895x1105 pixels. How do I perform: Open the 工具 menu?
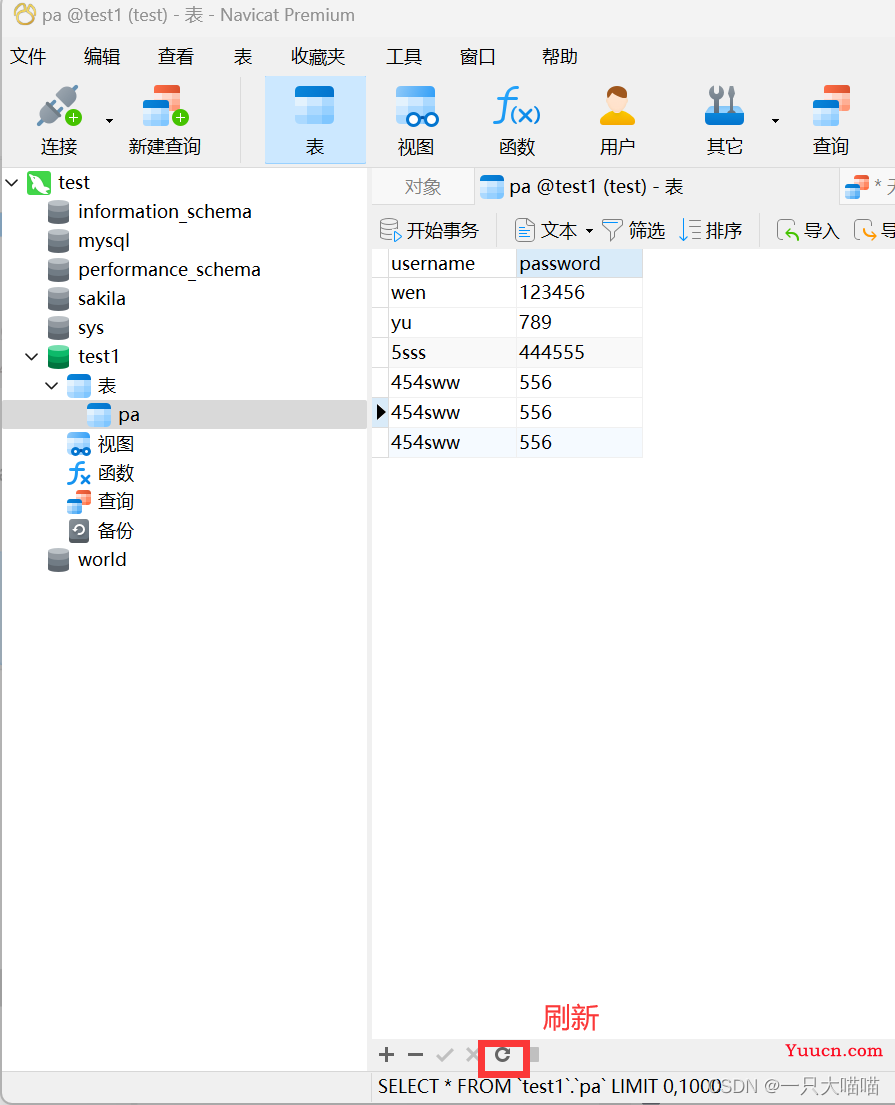pos(404,56)
